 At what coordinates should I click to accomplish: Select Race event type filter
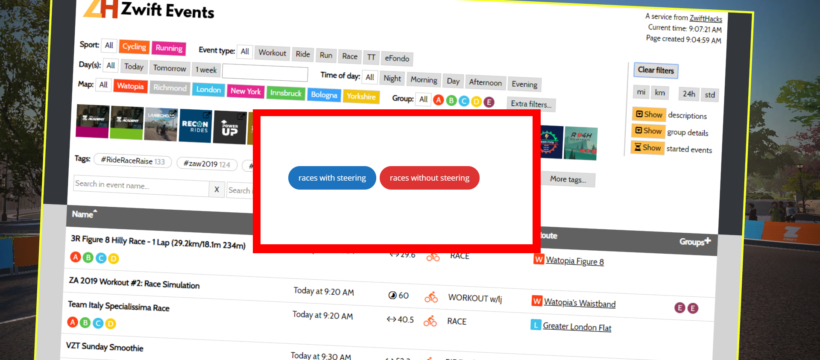(350, 56)
